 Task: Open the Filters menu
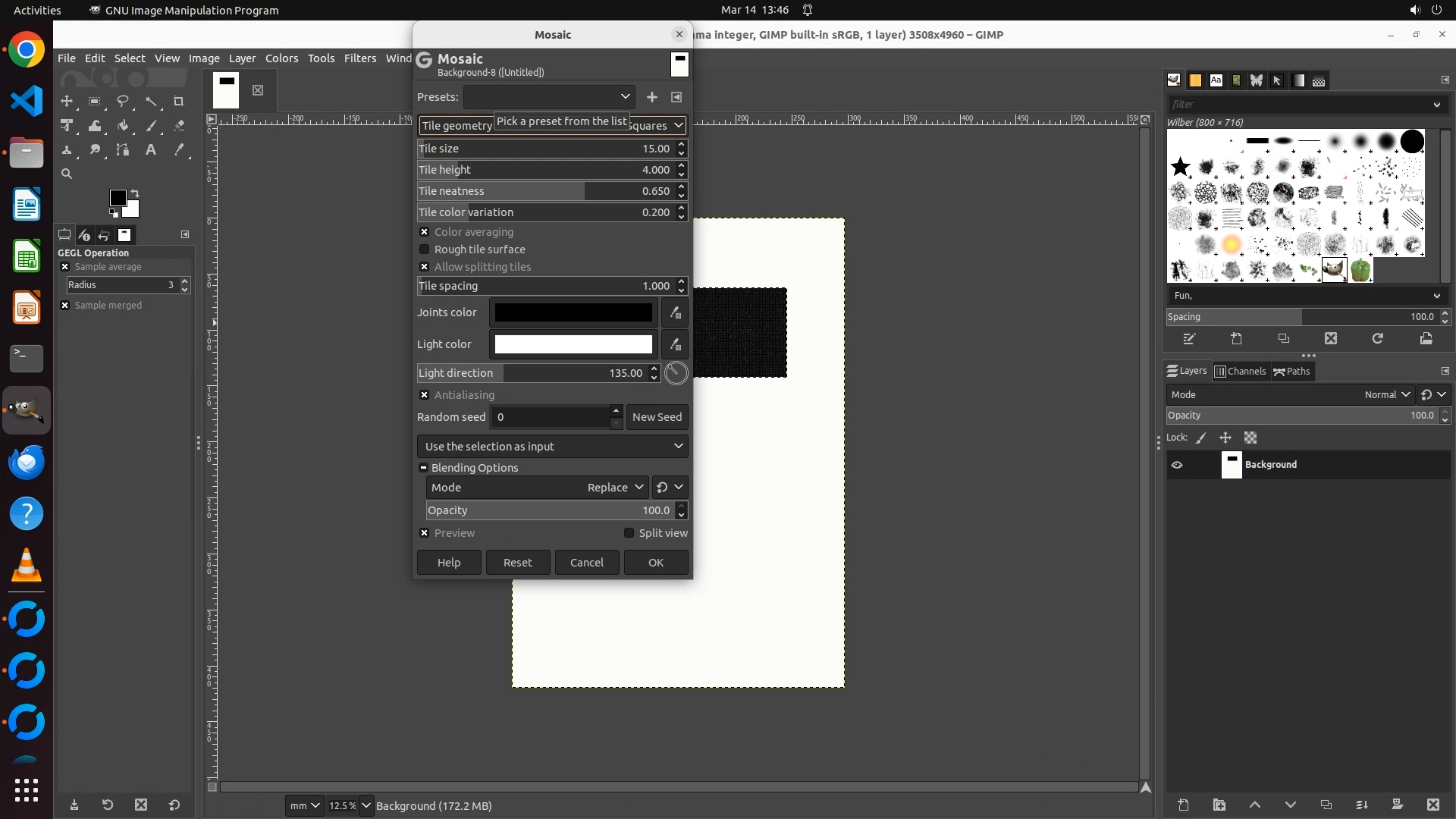coord(359,58)
